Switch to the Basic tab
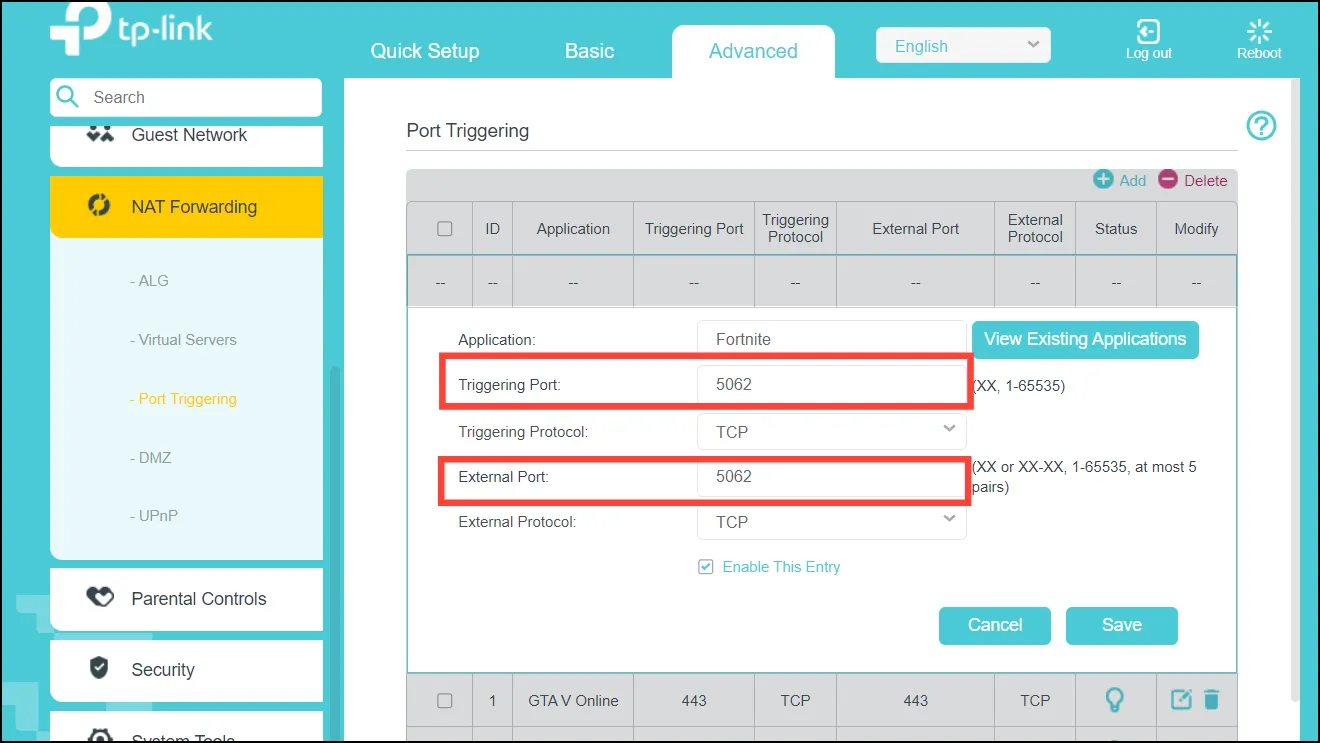Image resolution: width=1320 pixels, height=743 pixels. click(x=589, y=51)
